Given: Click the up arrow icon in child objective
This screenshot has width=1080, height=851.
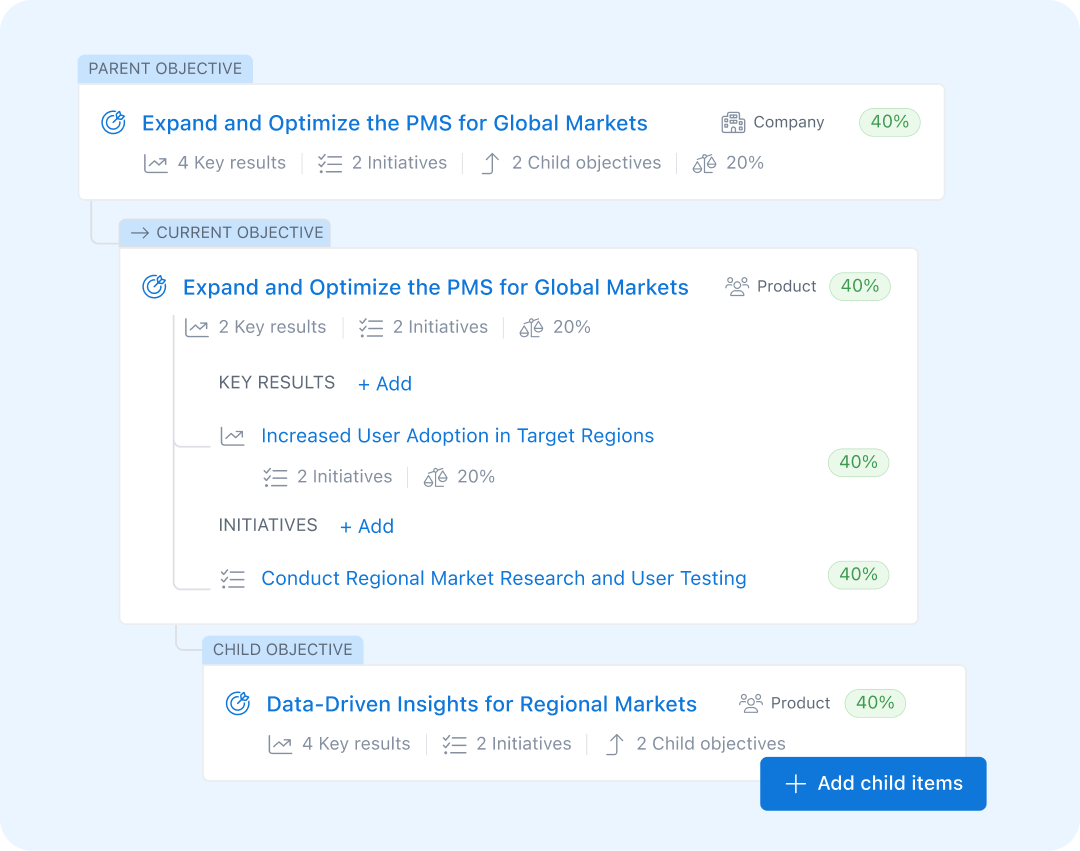Looking at the screenshot, I should pyautogui.click(x=615, y=744).
